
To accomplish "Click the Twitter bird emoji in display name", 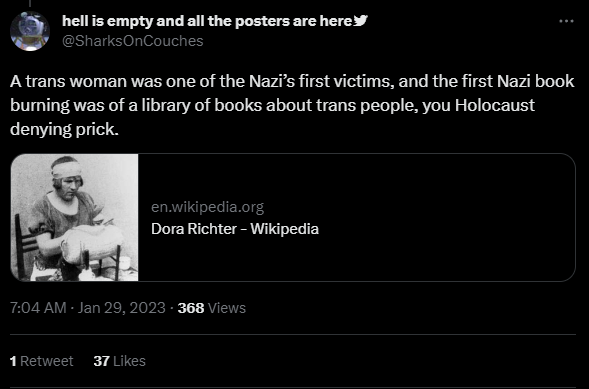I will (x=361, y=21).
